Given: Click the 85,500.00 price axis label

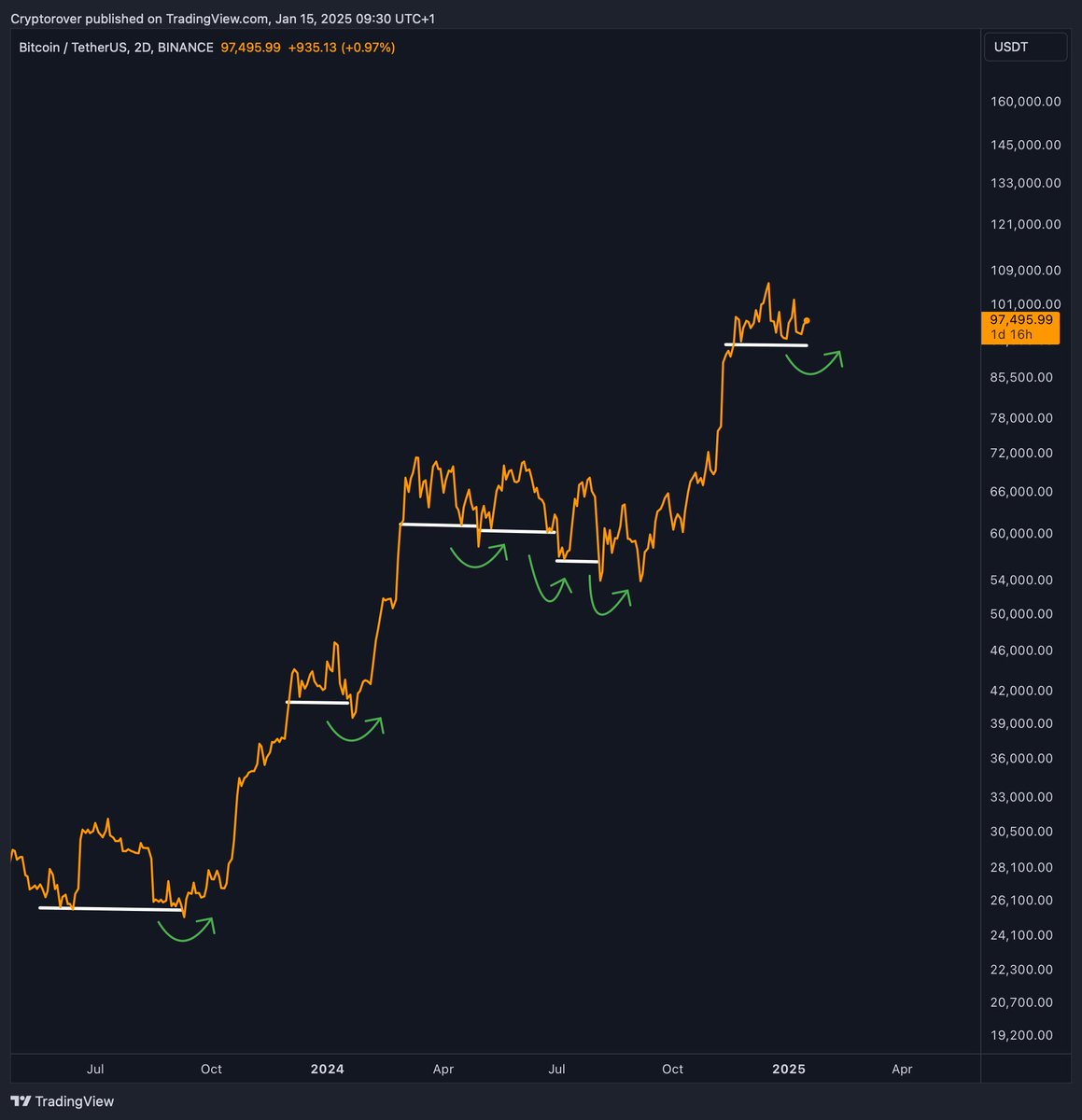Looking at the screenshot, I should tap(1021, 377).
